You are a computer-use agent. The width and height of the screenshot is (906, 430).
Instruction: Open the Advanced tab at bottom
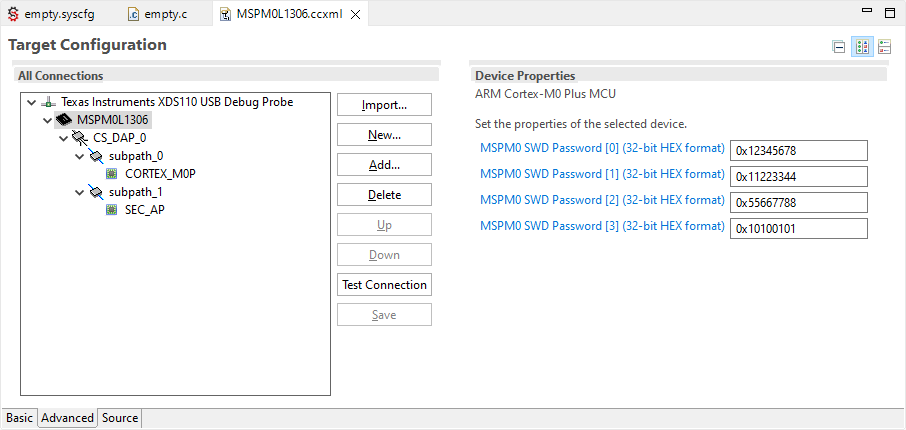tap(67, 418)
